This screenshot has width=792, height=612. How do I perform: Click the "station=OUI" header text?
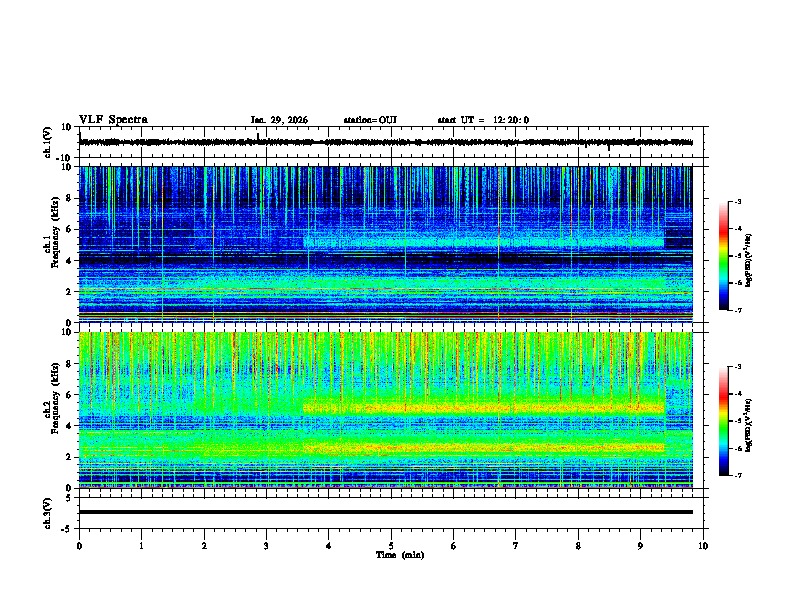pyautogui.click(x=370, y=120)
